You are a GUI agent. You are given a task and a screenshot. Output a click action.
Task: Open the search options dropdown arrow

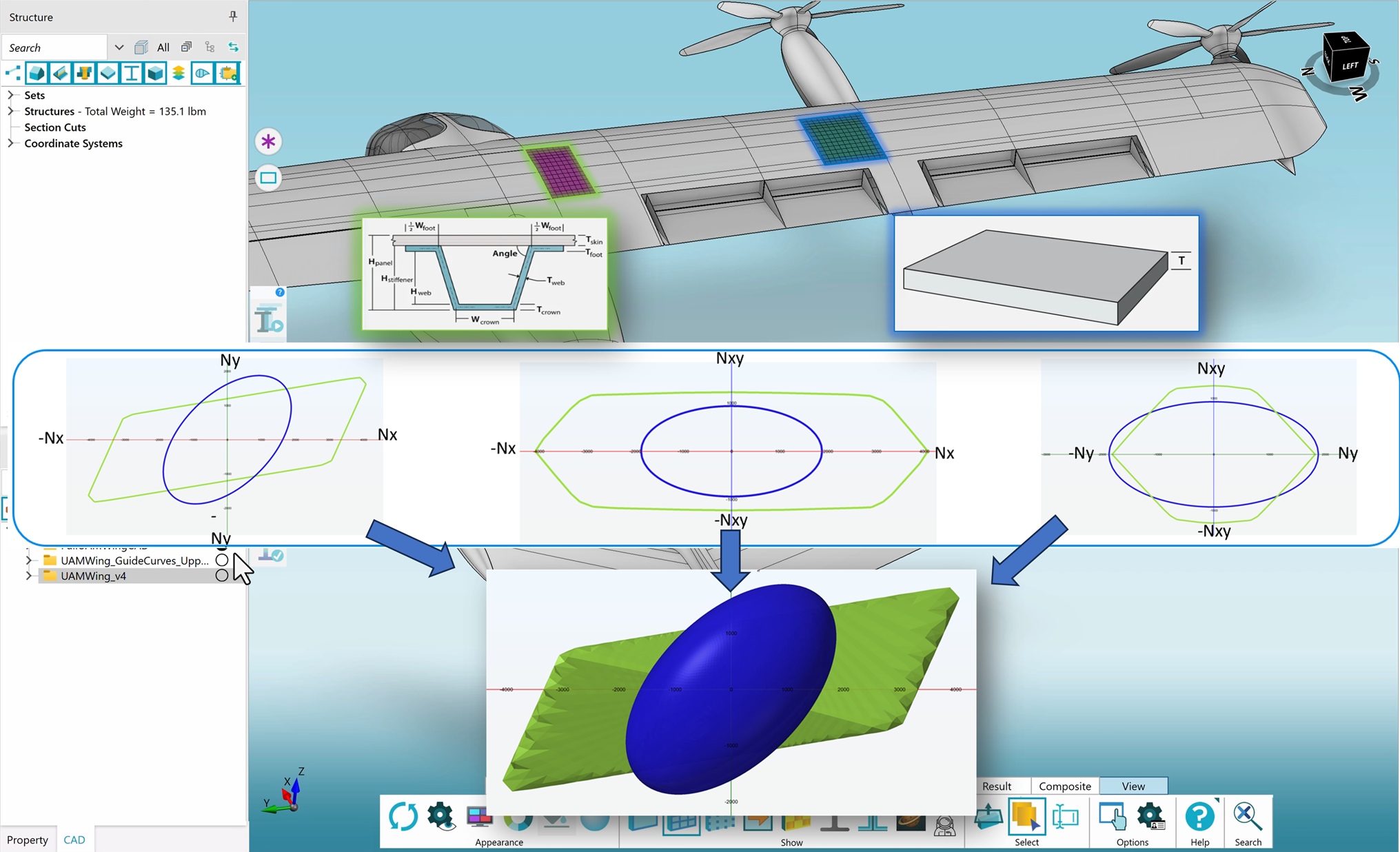click(119, 48)
